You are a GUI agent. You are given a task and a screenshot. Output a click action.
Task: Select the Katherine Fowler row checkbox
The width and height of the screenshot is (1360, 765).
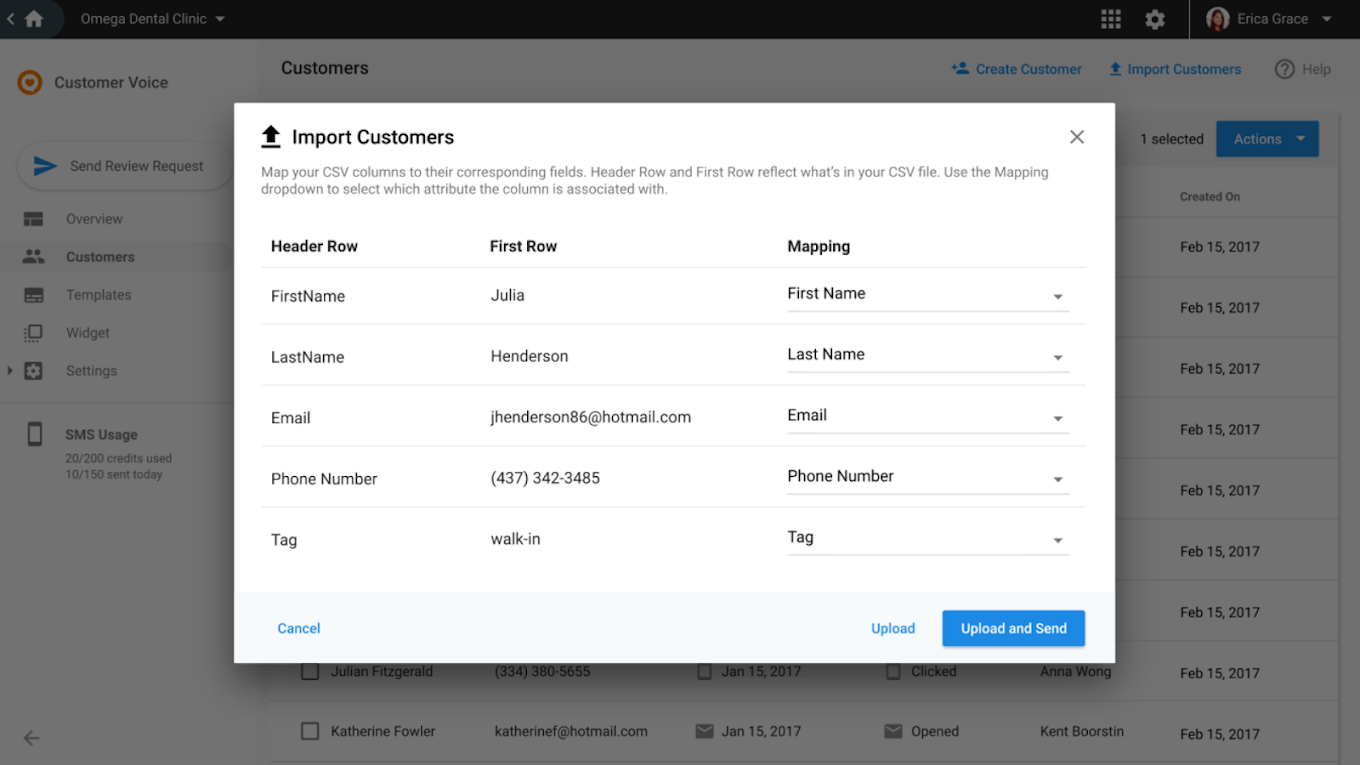coord(310,732)
